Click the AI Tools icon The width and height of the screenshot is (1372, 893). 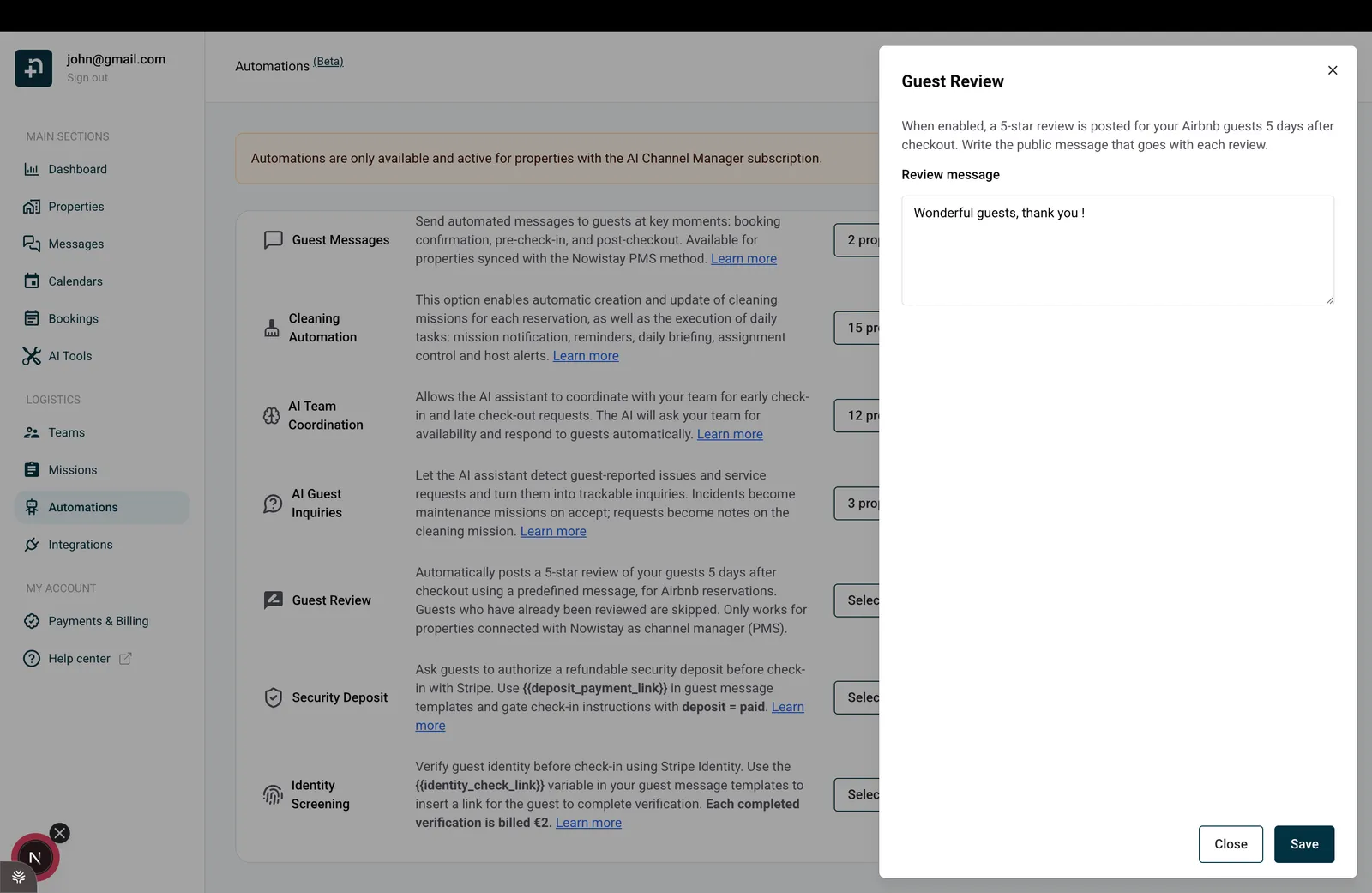[32, 356]
